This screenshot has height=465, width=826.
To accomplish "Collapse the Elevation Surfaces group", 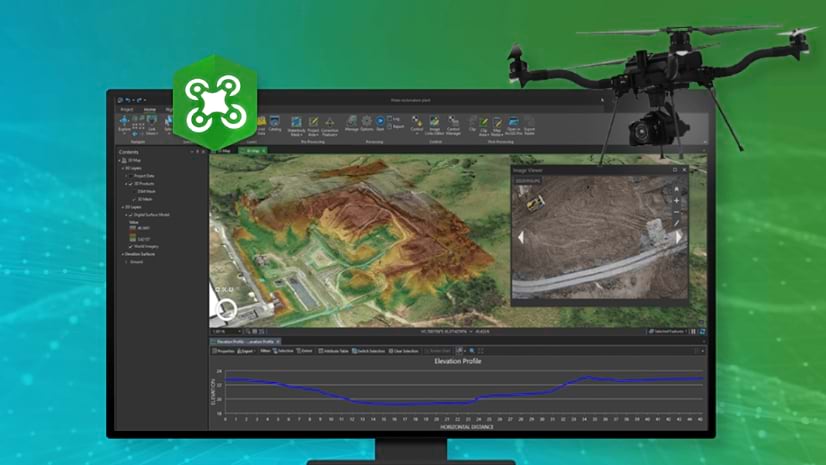I will (x=123, y=254).
